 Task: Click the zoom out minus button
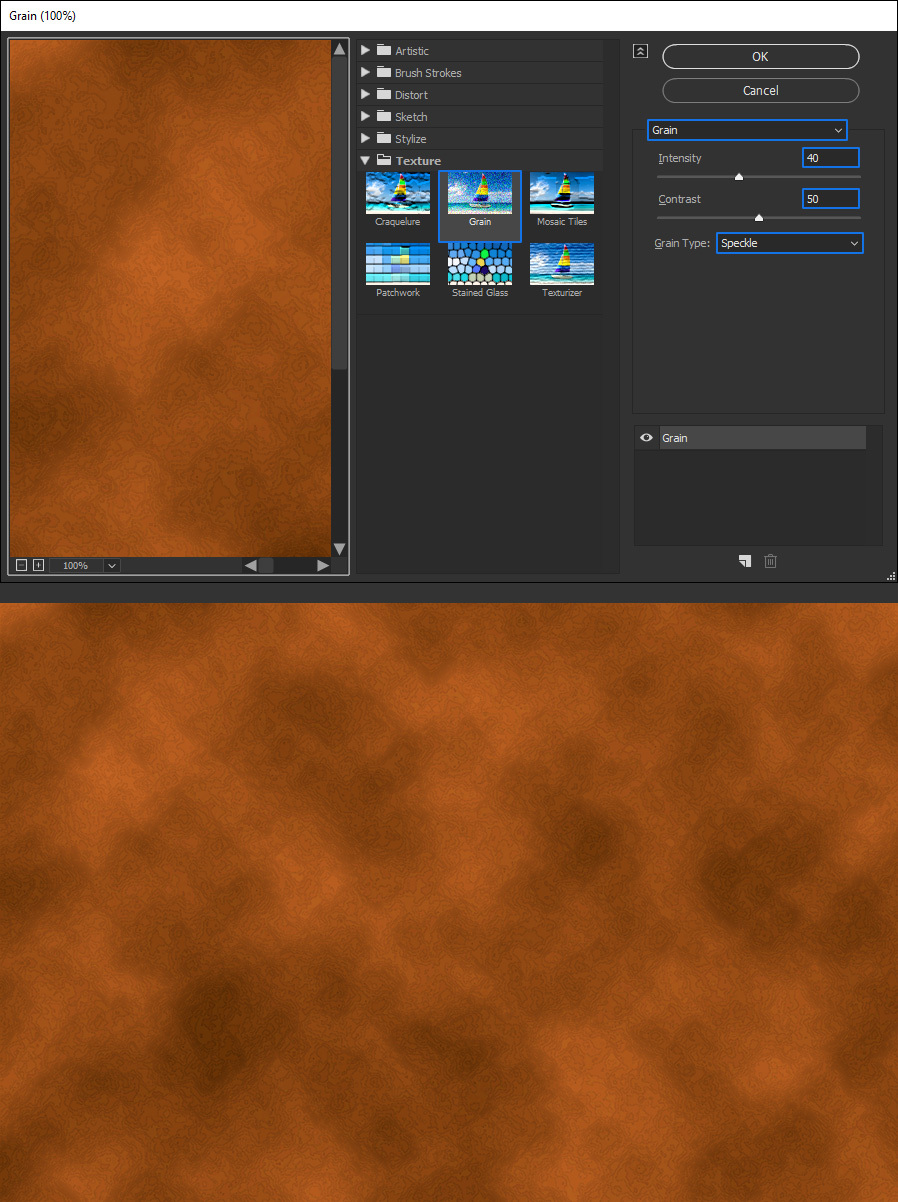click(21, 565)
